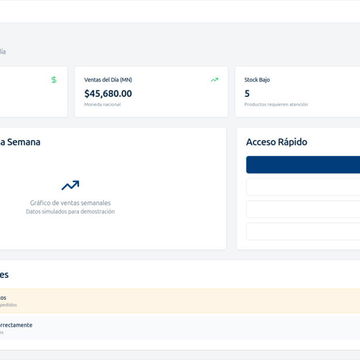Screen dimensions: 360x360
Task: Click the 'Moneda nacional' caption
Action: [x=102, y=104]
